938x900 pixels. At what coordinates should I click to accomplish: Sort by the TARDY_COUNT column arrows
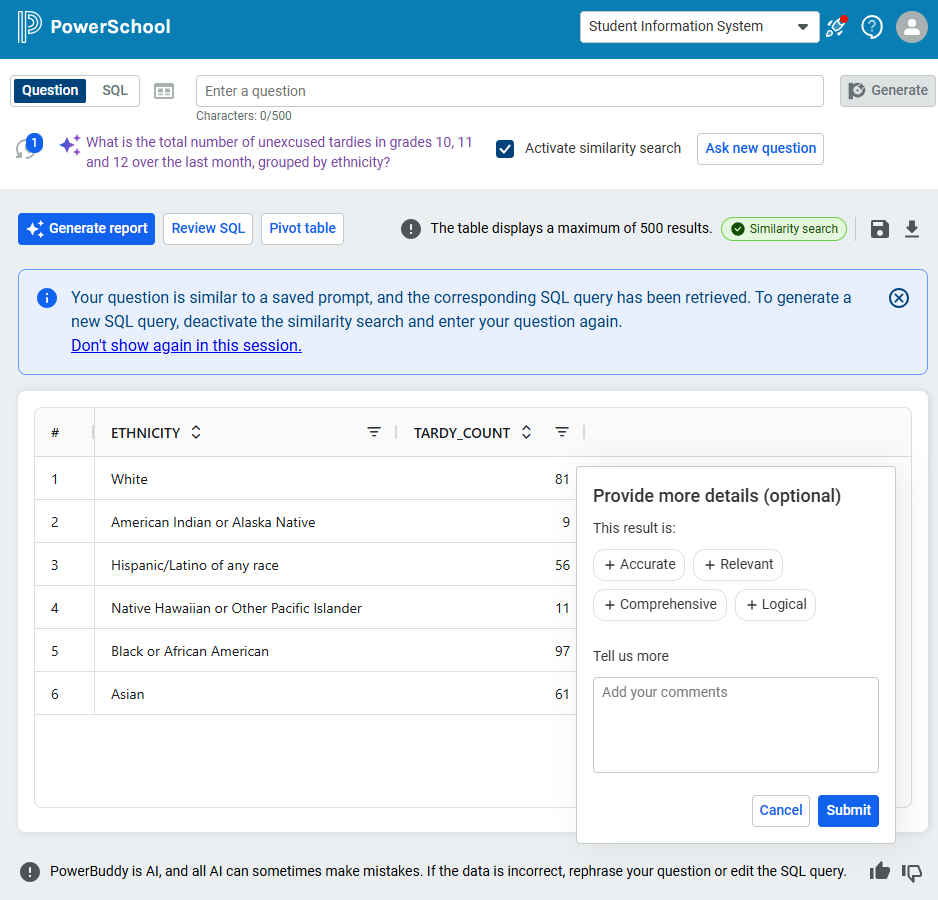click(527, 433)
